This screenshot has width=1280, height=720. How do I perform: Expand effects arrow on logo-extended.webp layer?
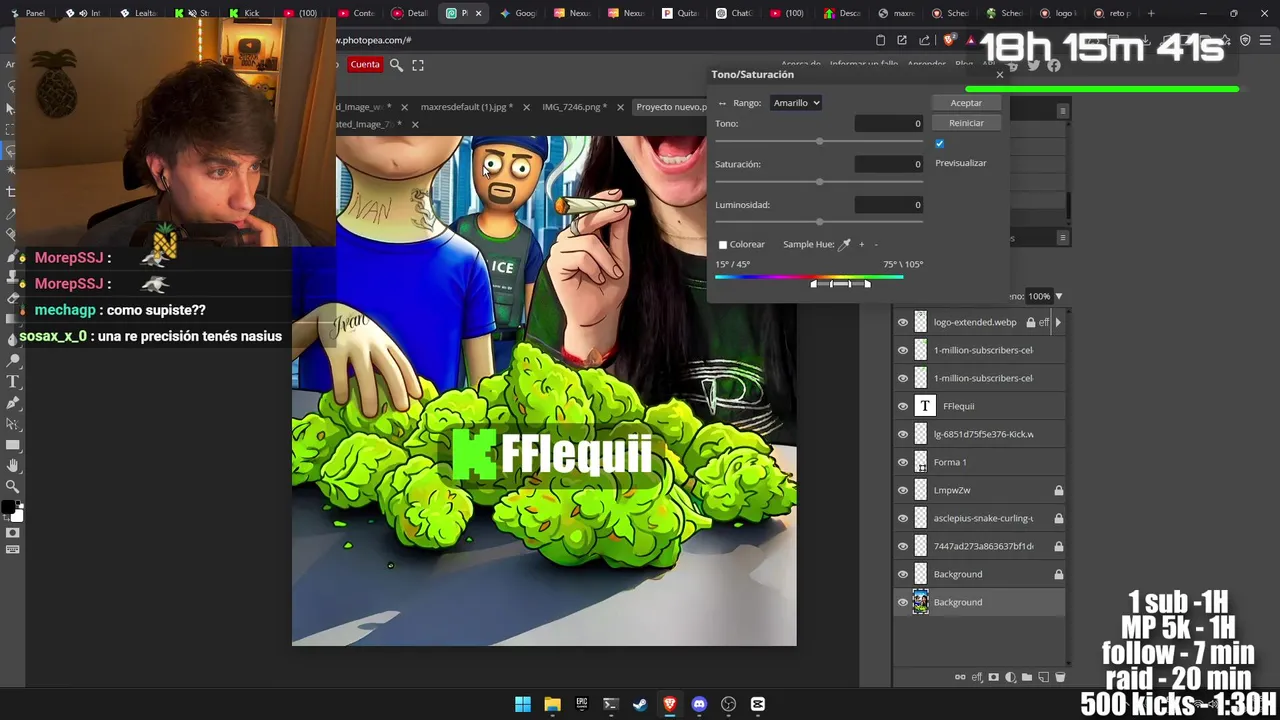[x=1058, y=322]
